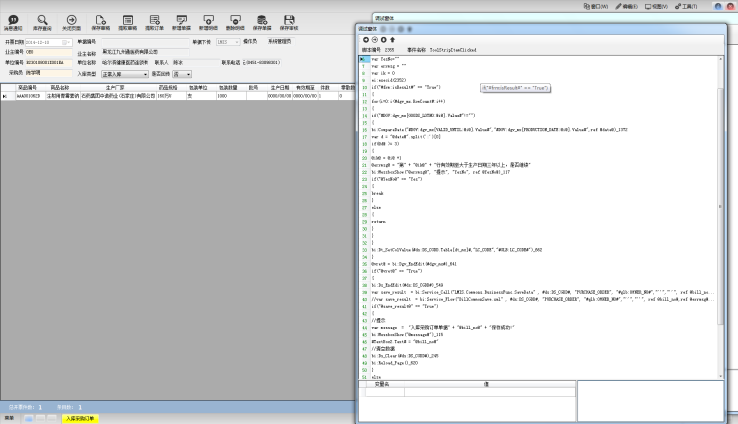Click the 库存查询 inventory search icon

[42, 20]
